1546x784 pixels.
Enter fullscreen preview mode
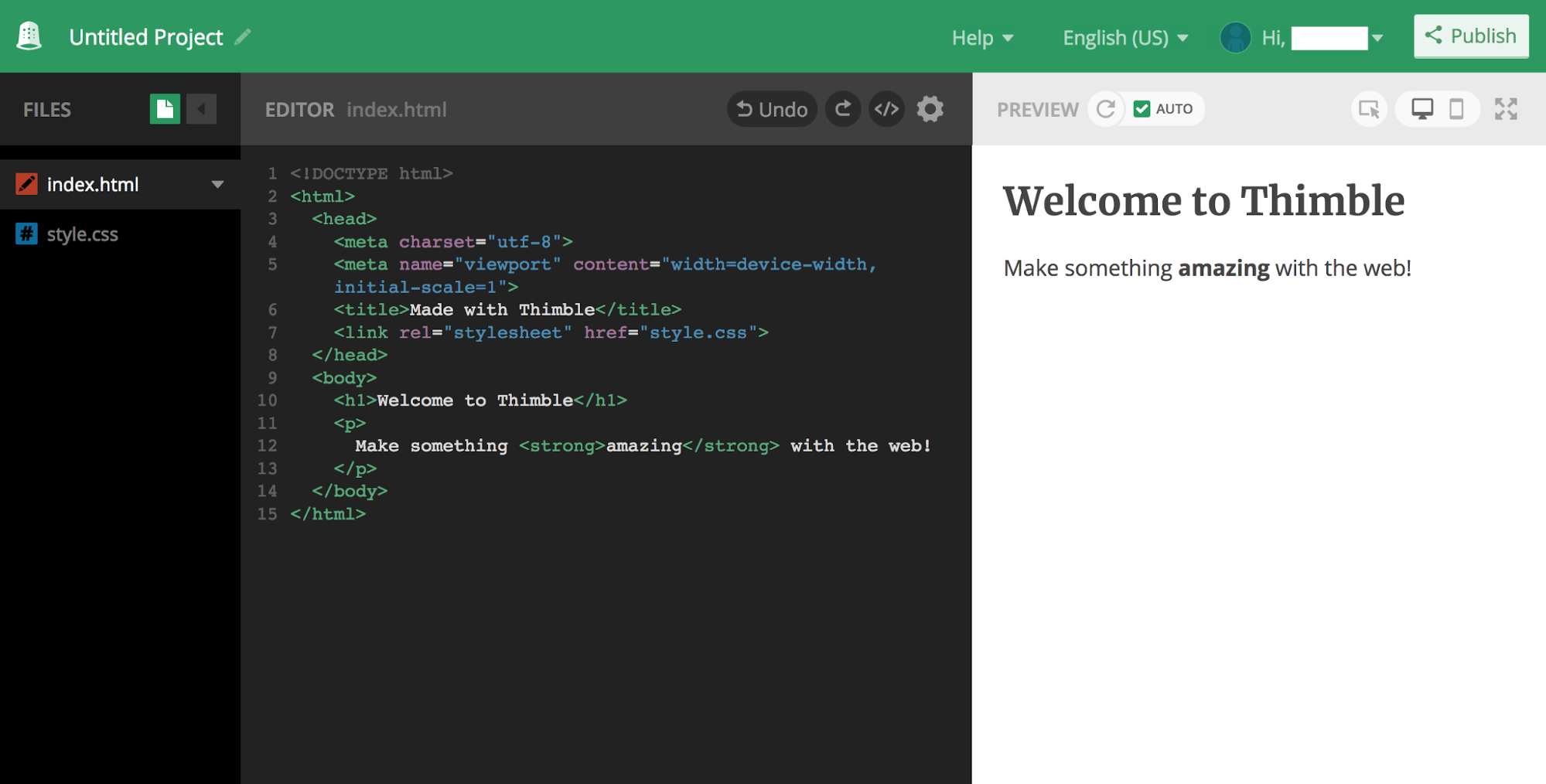(x=1505, y=109)
